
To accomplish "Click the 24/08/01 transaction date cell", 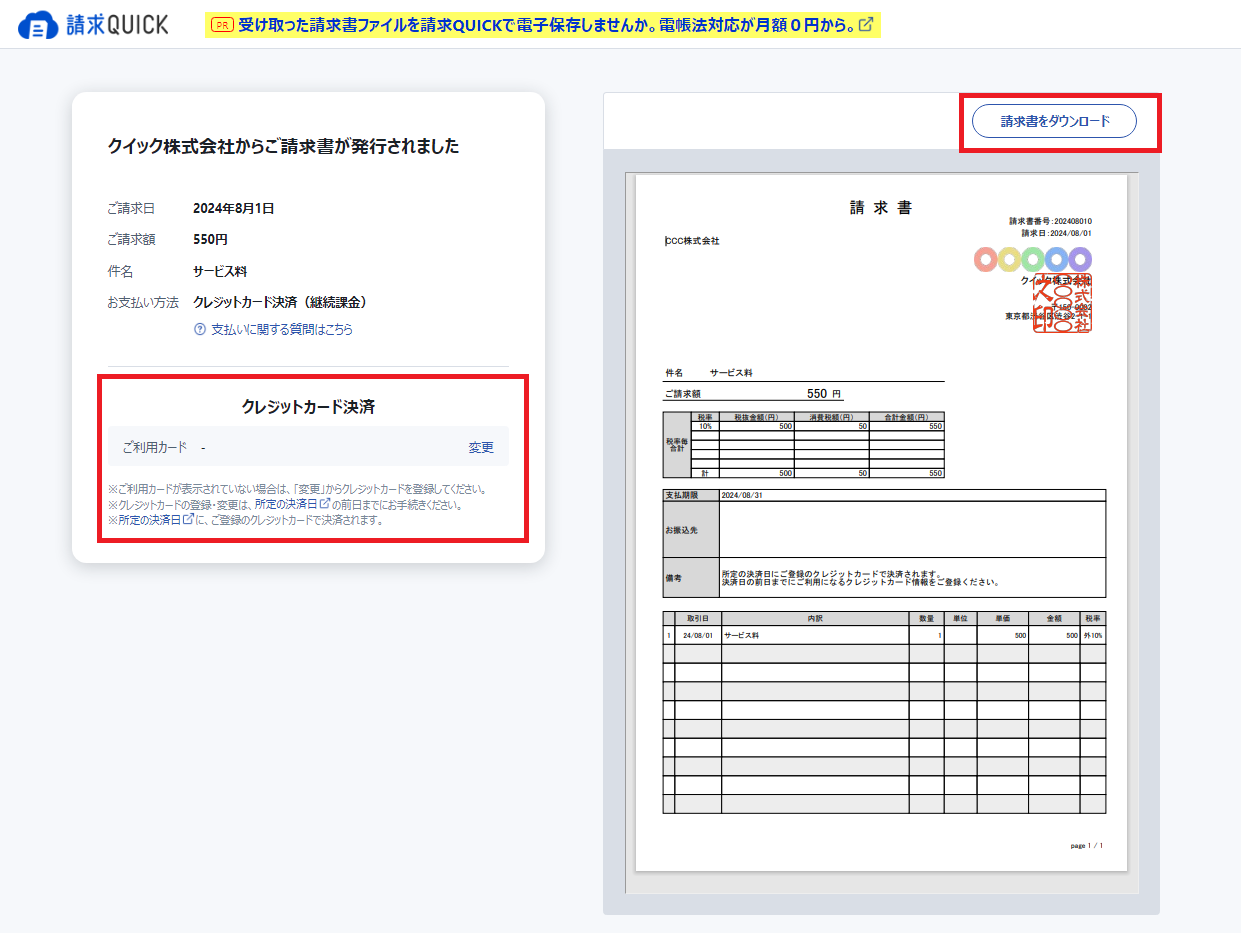I will pyautogui.click(x=698, y=635).
